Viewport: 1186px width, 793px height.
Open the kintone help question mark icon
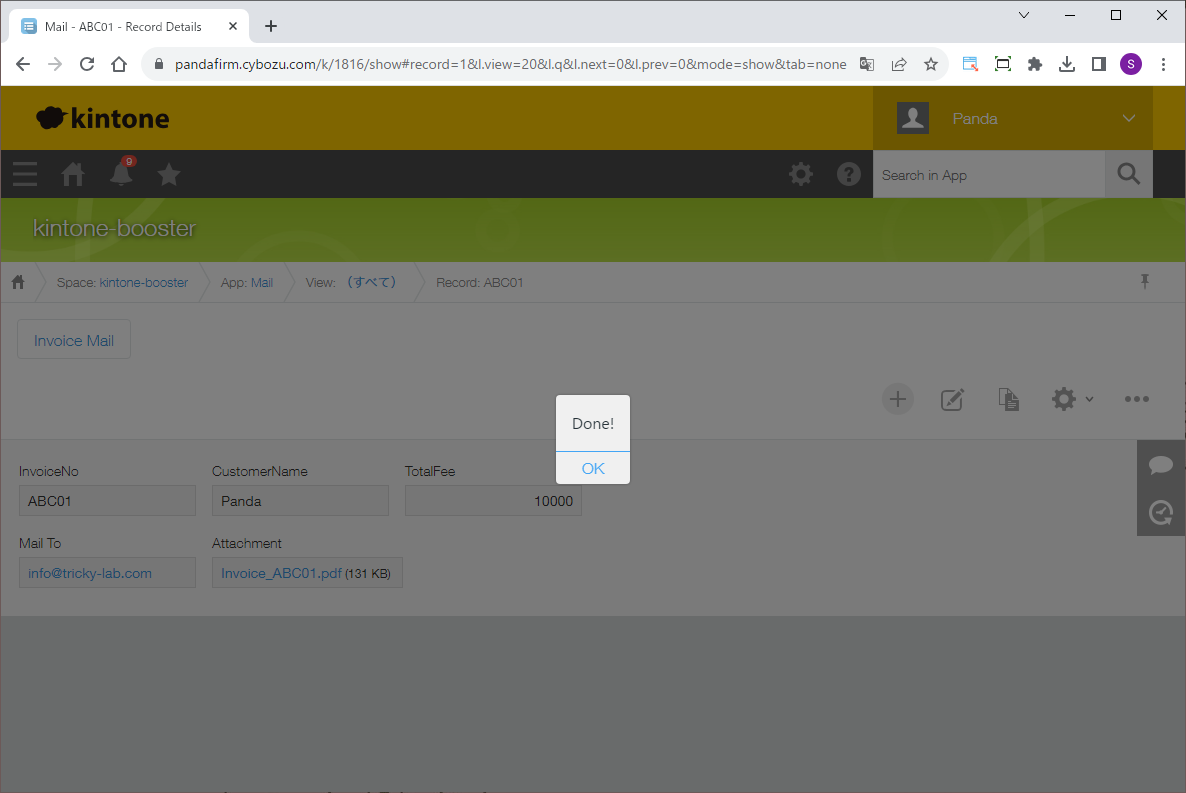[848, 174]
